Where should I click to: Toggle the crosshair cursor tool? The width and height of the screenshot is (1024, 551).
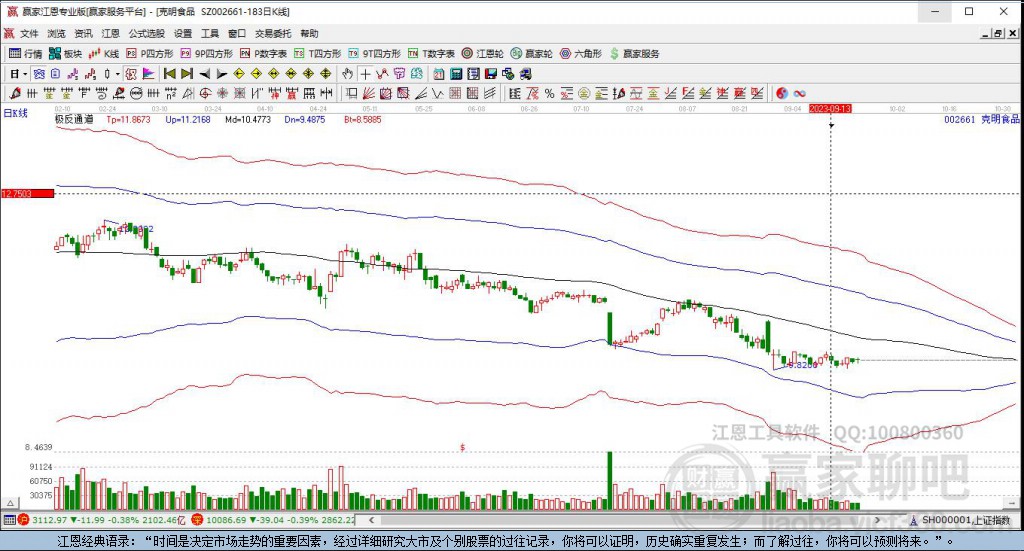[365, 74]
